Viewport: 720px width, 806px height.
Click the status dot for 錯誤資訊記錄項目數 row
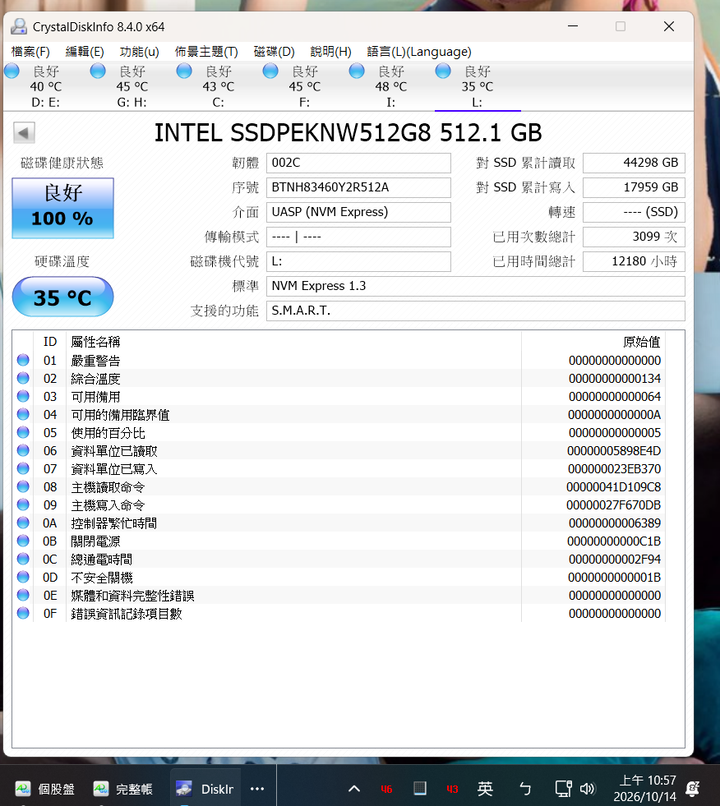(23, 613)
